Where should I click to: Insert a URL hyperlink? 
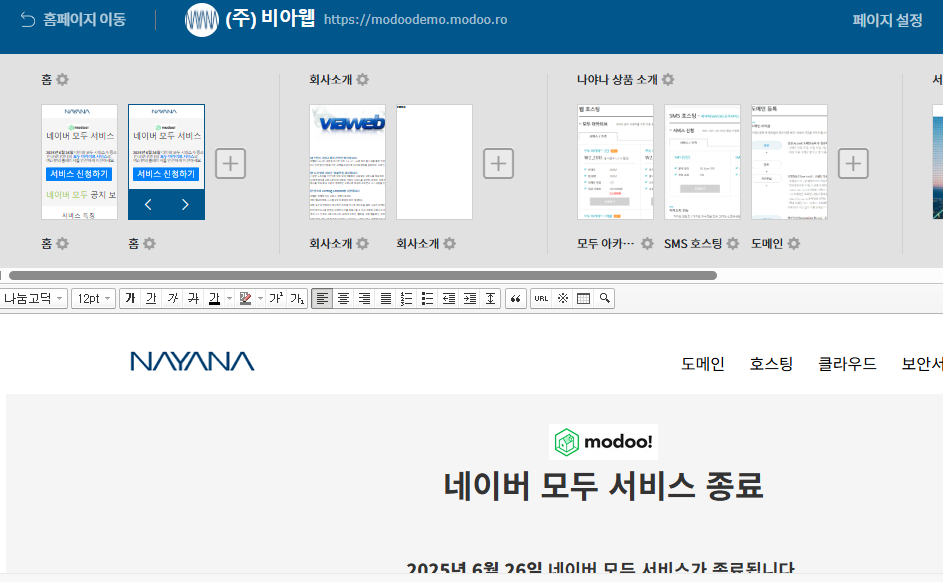pos(541,298)
